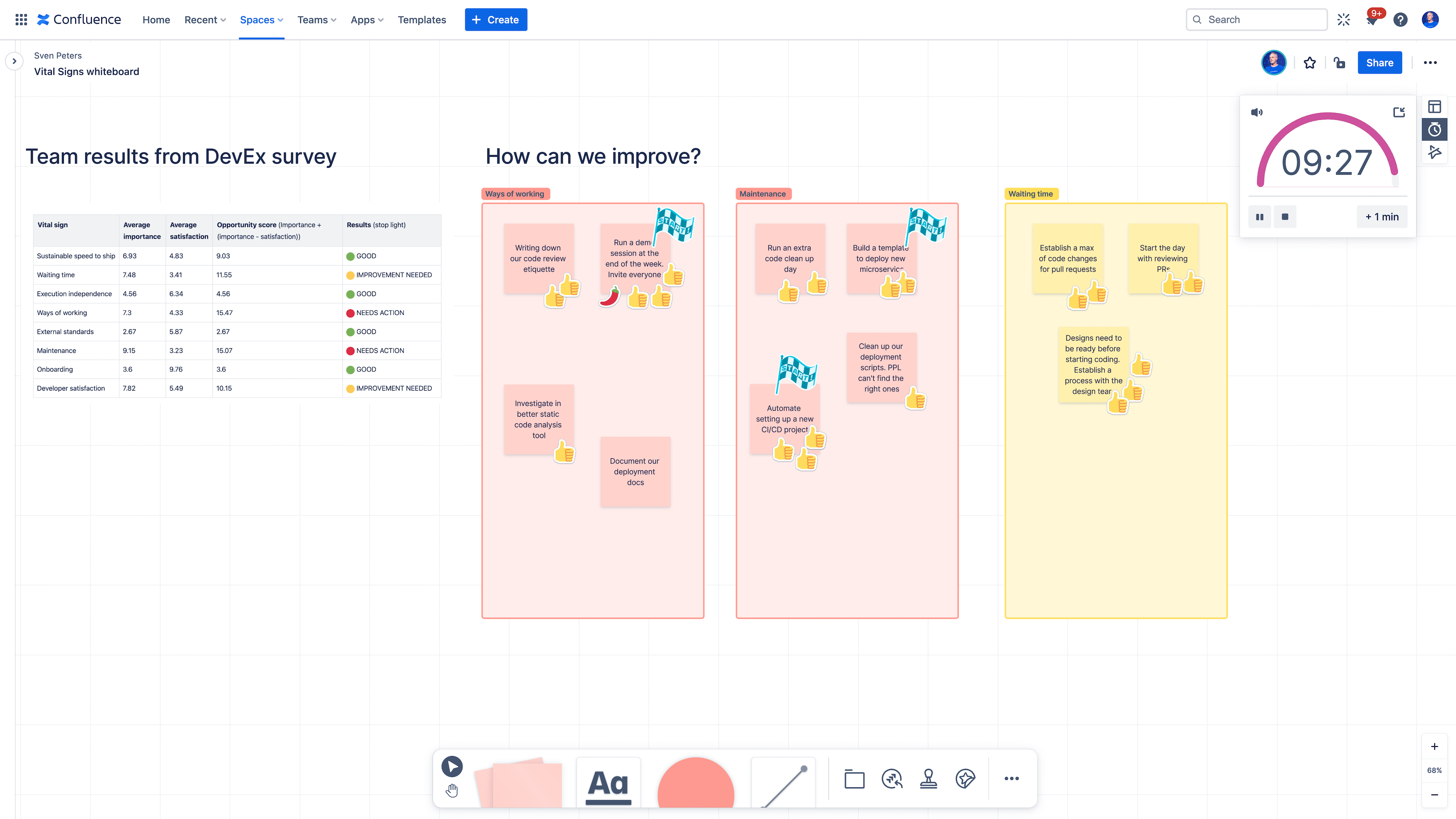Expand the Apps navigation dropdown

(x=366, y=19)
